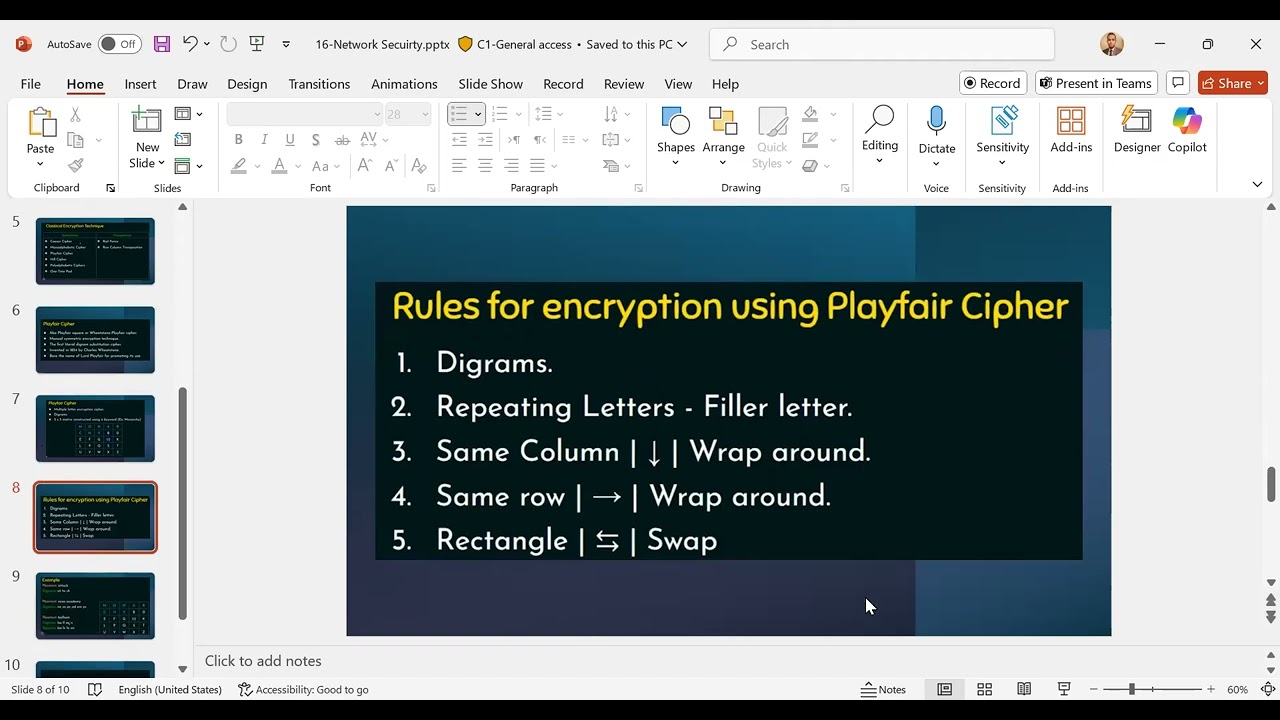Click the spell check book icon in status bar
The width and height of the screenshot is (1280, 720).
click(95, 689)
